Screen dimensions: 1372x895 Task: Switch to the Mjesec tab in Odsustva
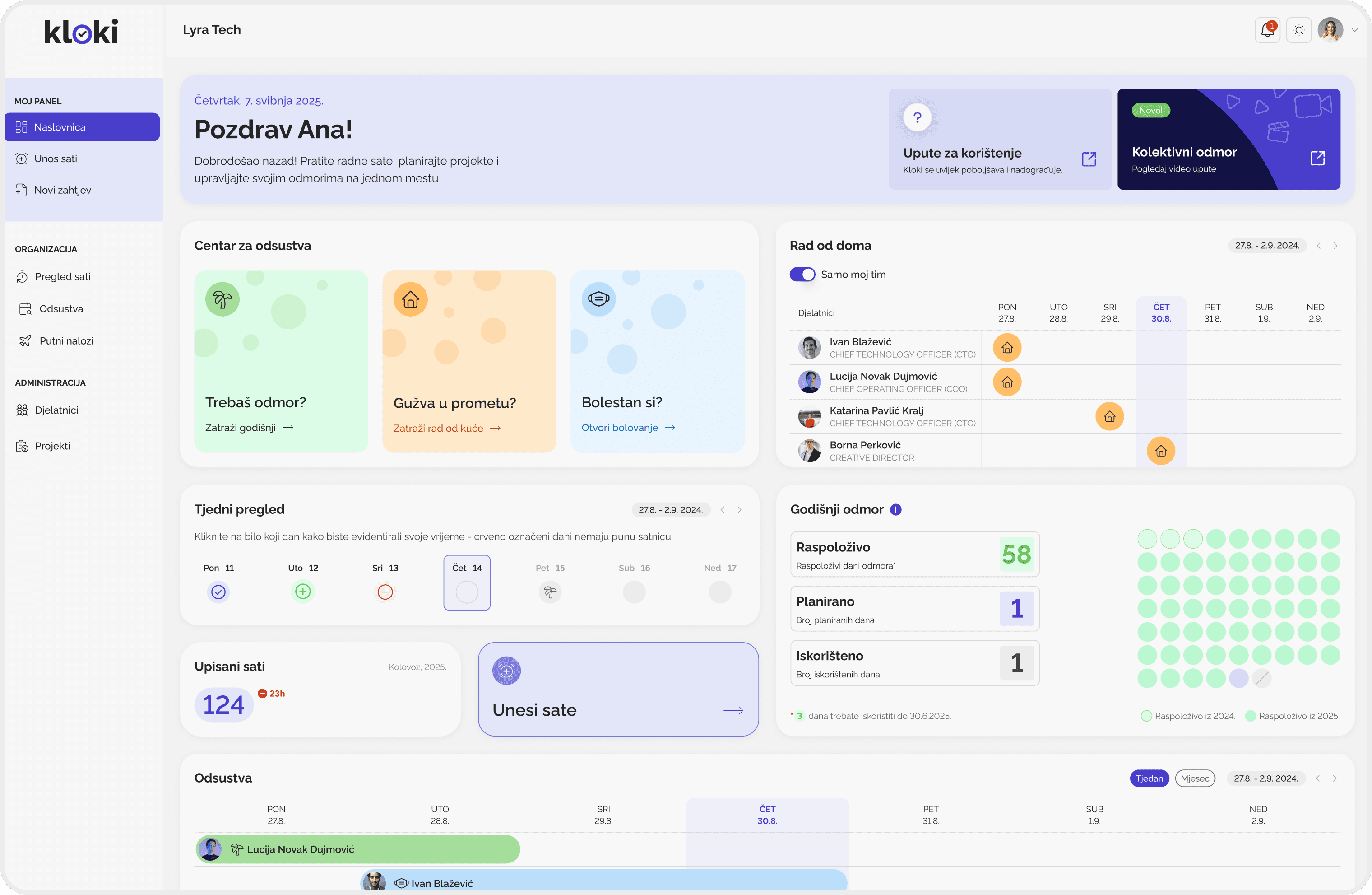[1195, 778]
